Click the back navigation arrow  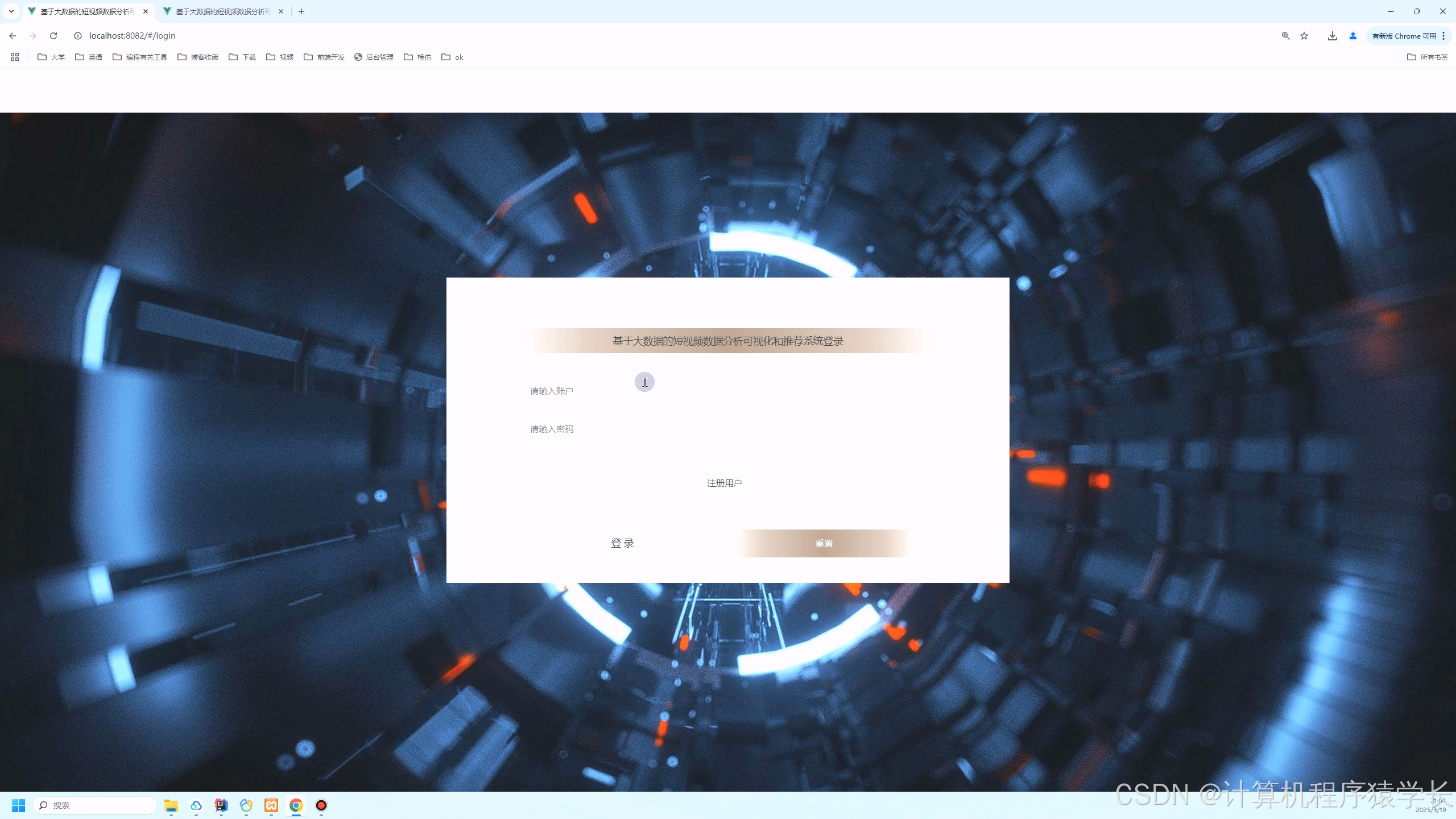pyautogui.click(x=13, y=36)
